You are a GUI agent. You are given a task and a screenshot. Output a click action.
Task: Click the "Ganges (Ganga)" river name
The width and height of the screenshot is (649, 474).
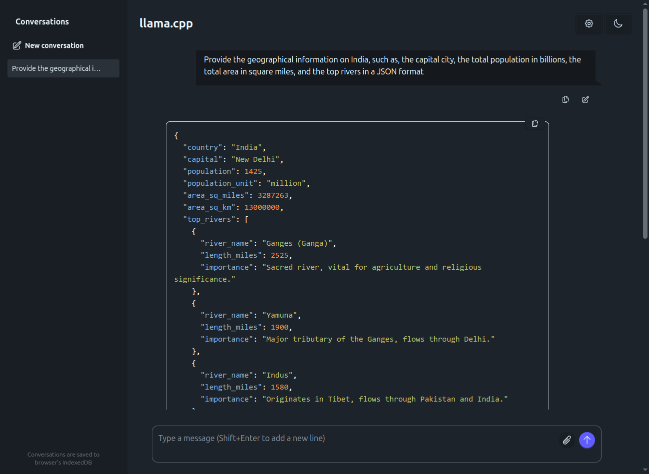300,243
